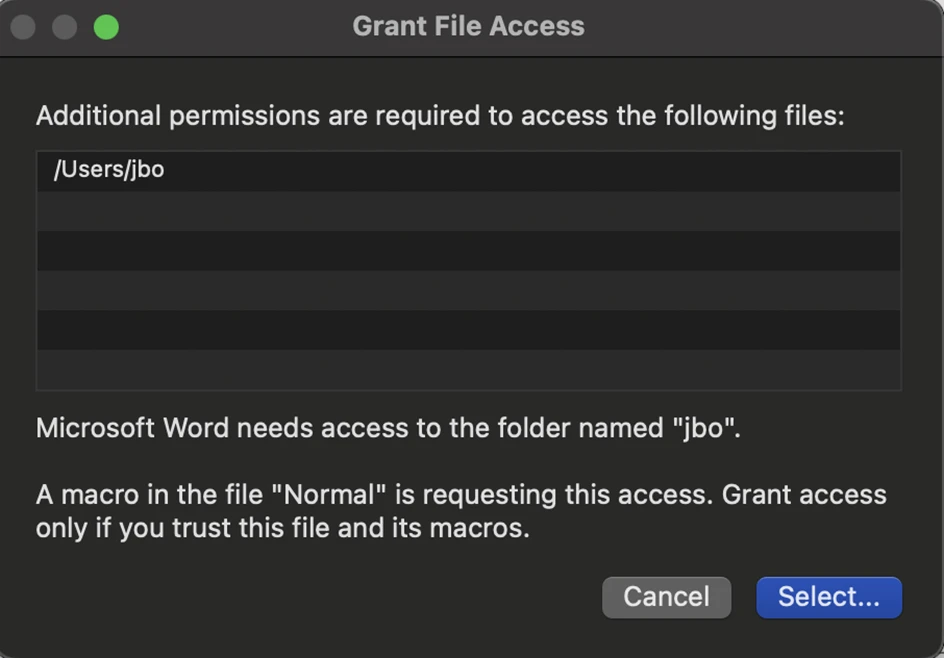Click the red close traffic light button

tap(22, 26)
